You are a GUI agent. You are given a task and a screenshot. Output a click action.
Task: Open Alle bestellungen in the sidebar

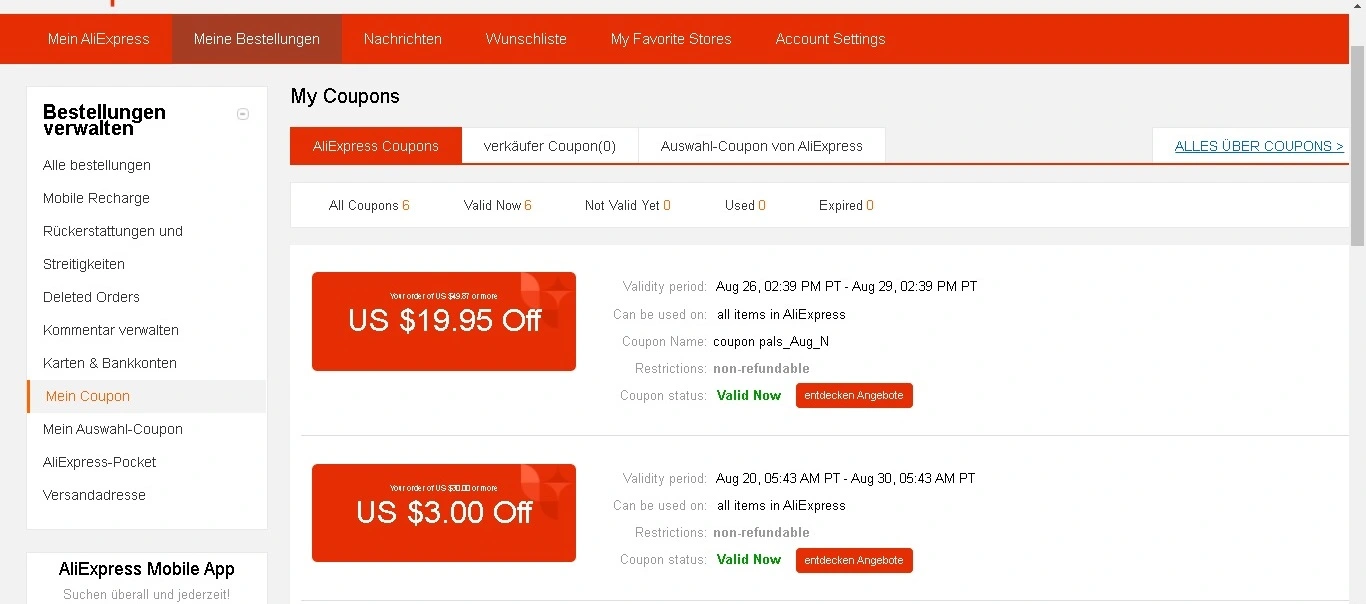click(97, 165)
